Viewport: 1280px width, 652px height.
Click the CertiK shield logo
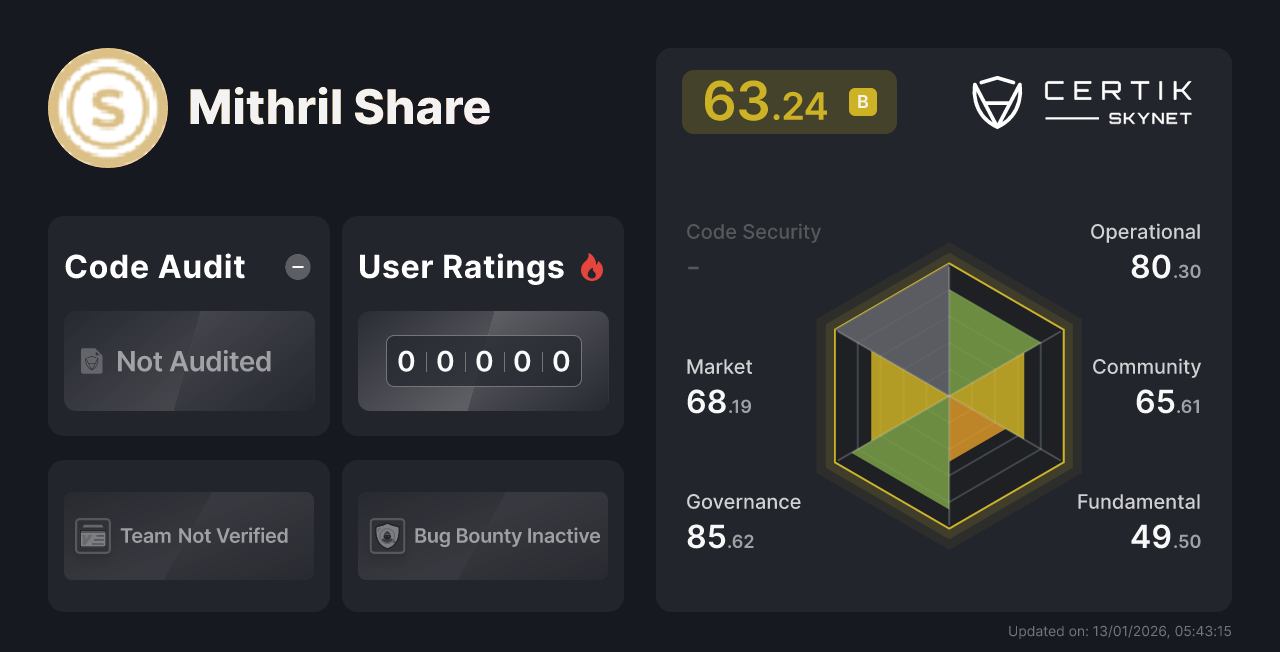click(996, 99)
